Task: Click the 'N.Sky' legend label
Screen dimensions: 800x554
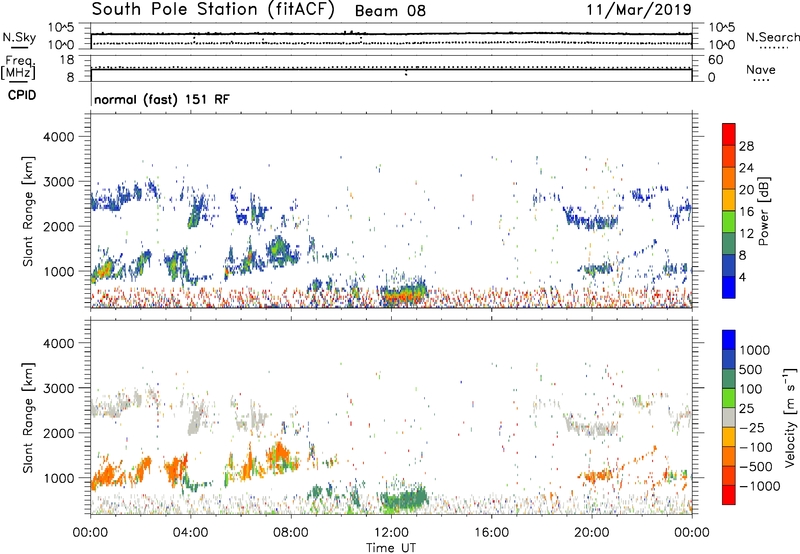Action: [19, 37]
